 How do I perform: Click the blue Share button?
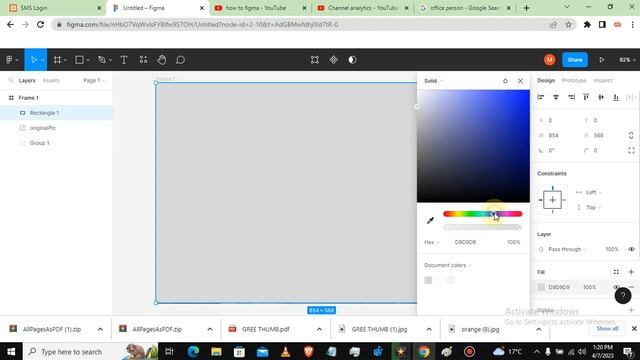coord(575,60)
